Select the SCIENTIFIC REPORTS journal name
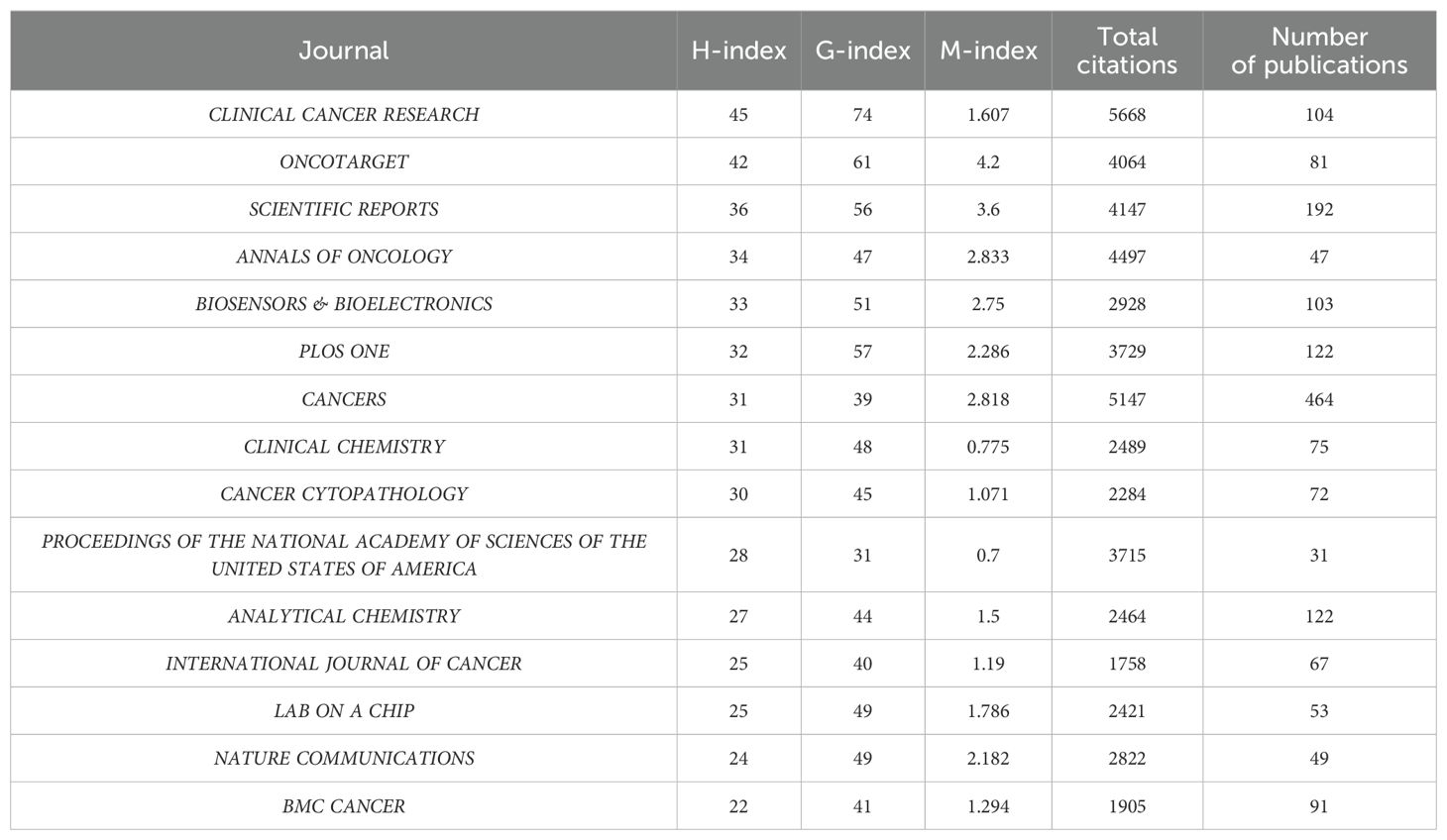1447x840 pixels. [344, 210]
